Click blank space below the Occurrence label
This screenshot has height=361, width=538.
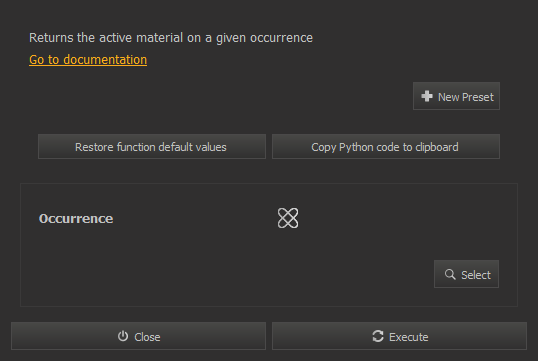137,268
